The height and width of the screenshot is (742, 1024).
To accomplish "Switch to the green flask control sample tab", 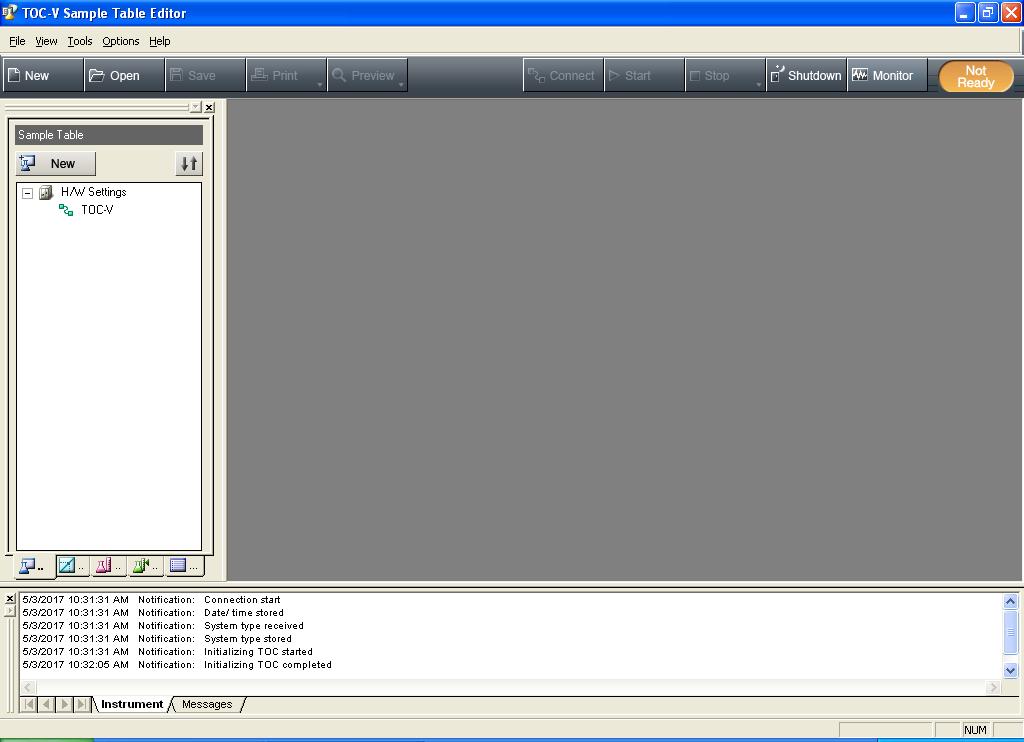I will [145, 566].
